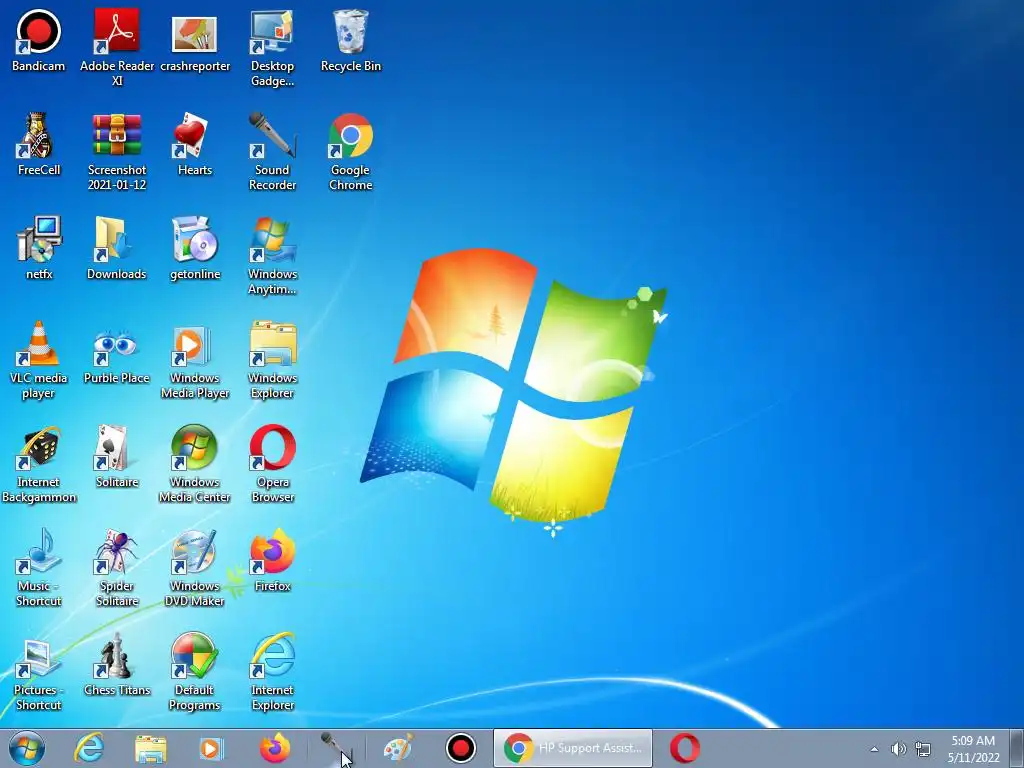Select the getonline desktop icon
This screenshot has height=768, width=1024.
[x=195, y=249]
